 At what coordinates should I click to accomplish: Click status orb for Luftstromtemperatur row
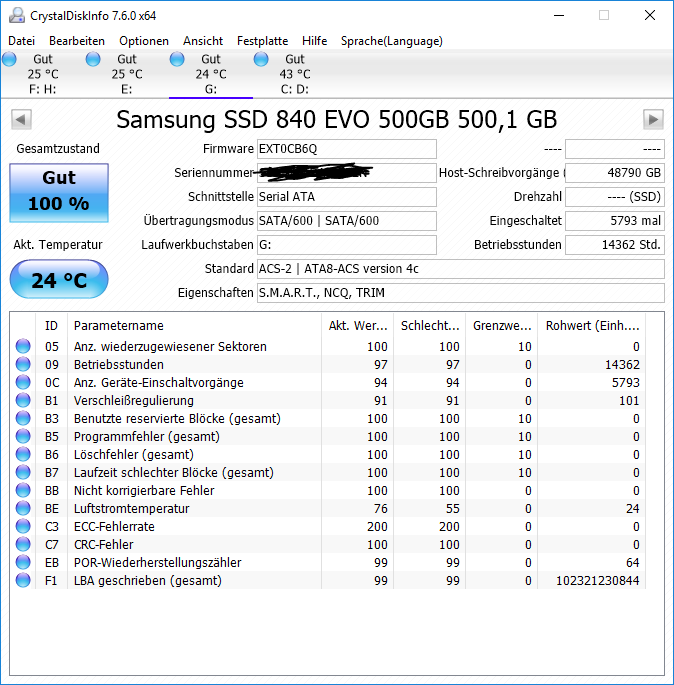[23, 508]
